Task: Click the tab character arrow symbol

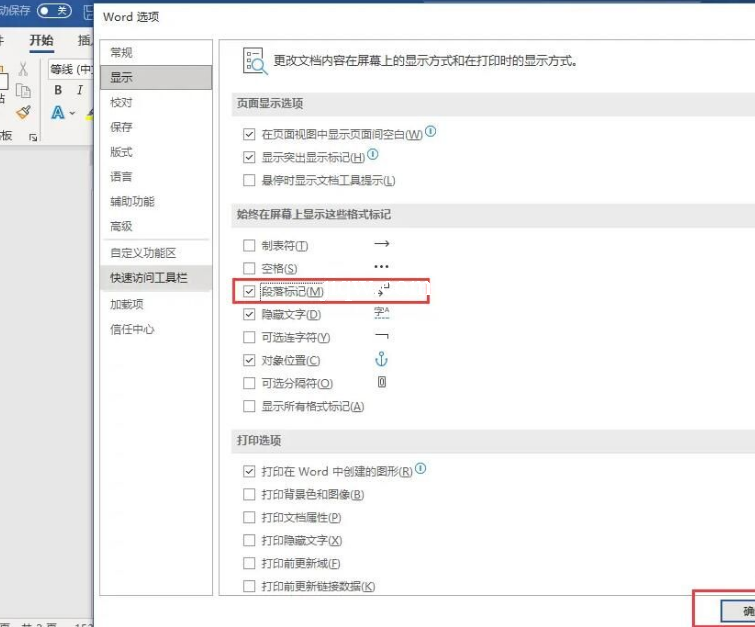Action: (381, 244)
